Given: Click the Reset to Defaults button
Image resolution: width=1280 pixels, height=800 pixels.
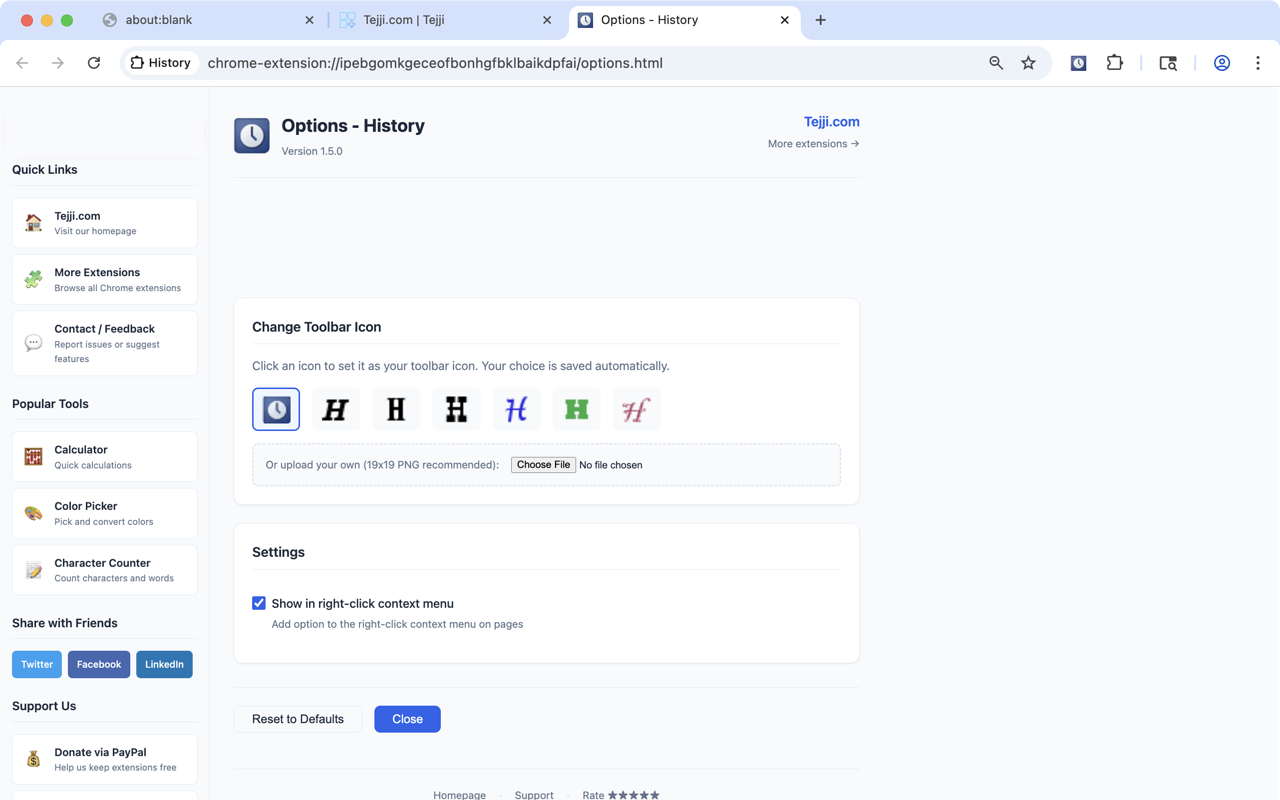Looking at the screenshot, I should (x=298, y=719).
